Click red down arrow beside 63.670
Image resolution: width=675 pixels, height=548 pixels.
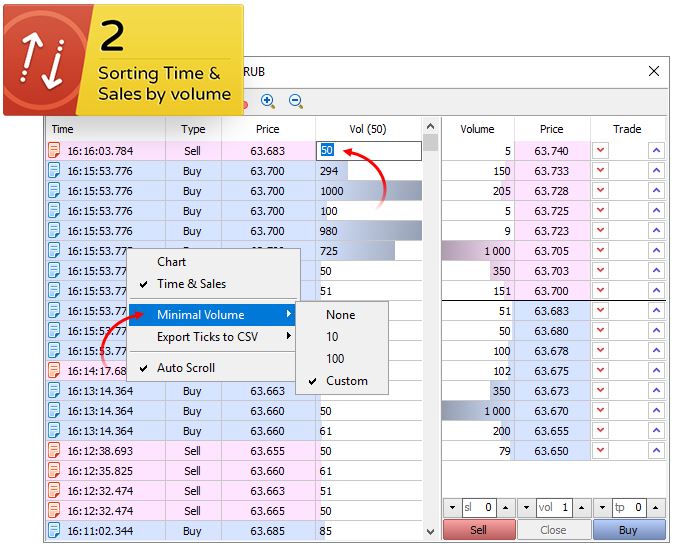coord(601,411)
